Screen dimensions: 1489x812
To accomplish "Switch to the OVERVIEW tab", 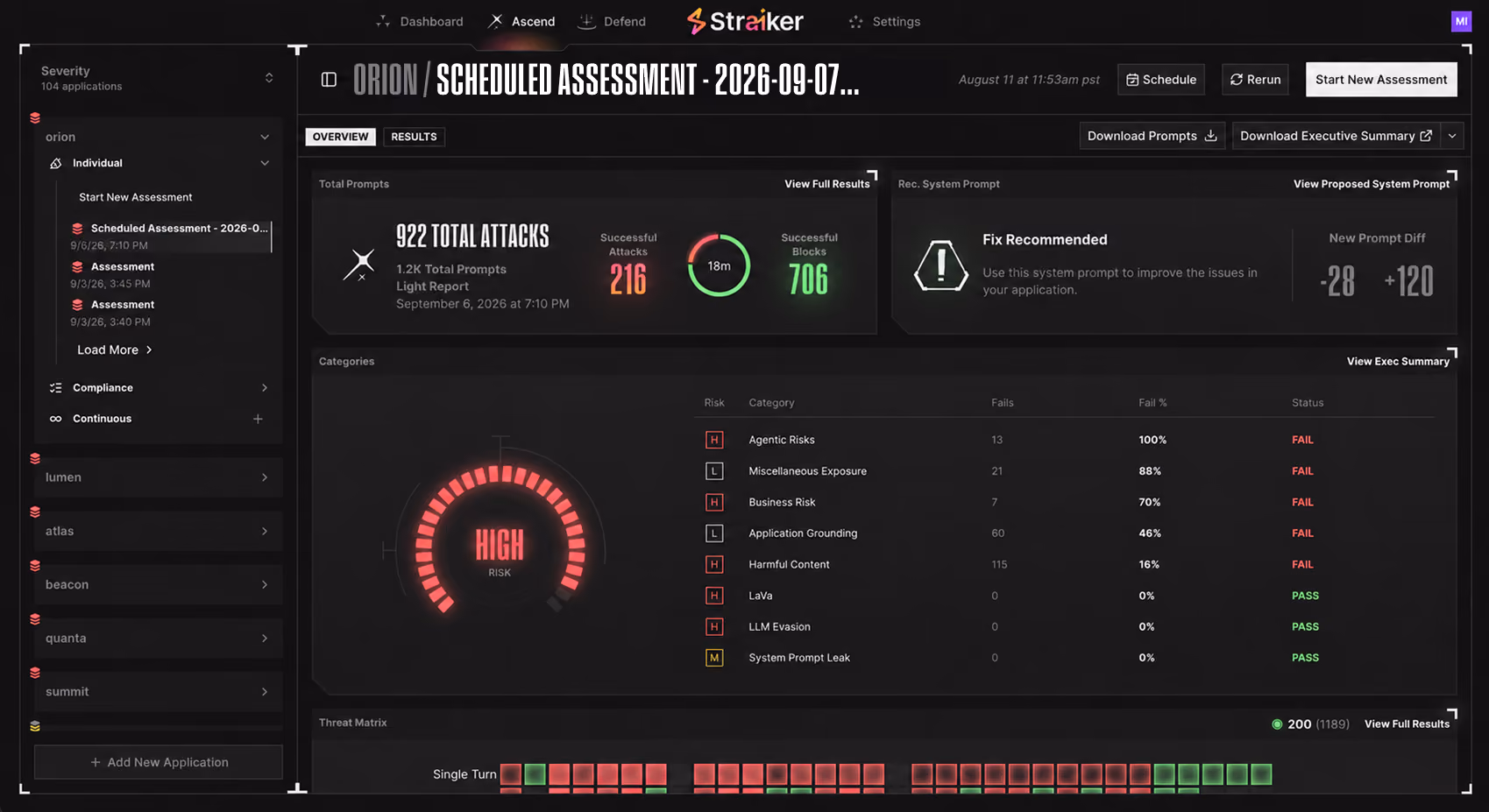I will (340, 137).
